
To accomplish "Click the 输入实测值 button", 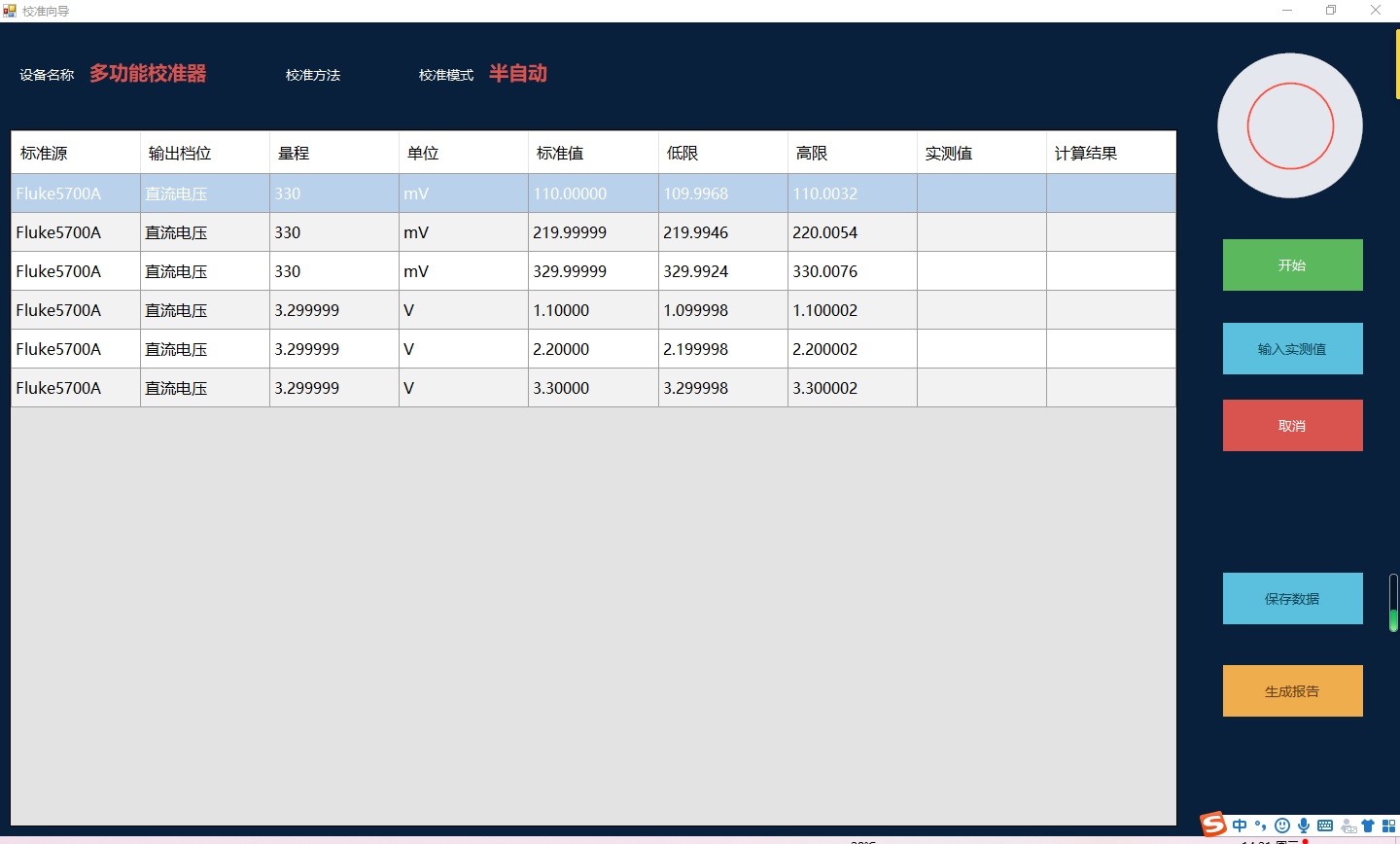I will click(x=1292, y=348).
